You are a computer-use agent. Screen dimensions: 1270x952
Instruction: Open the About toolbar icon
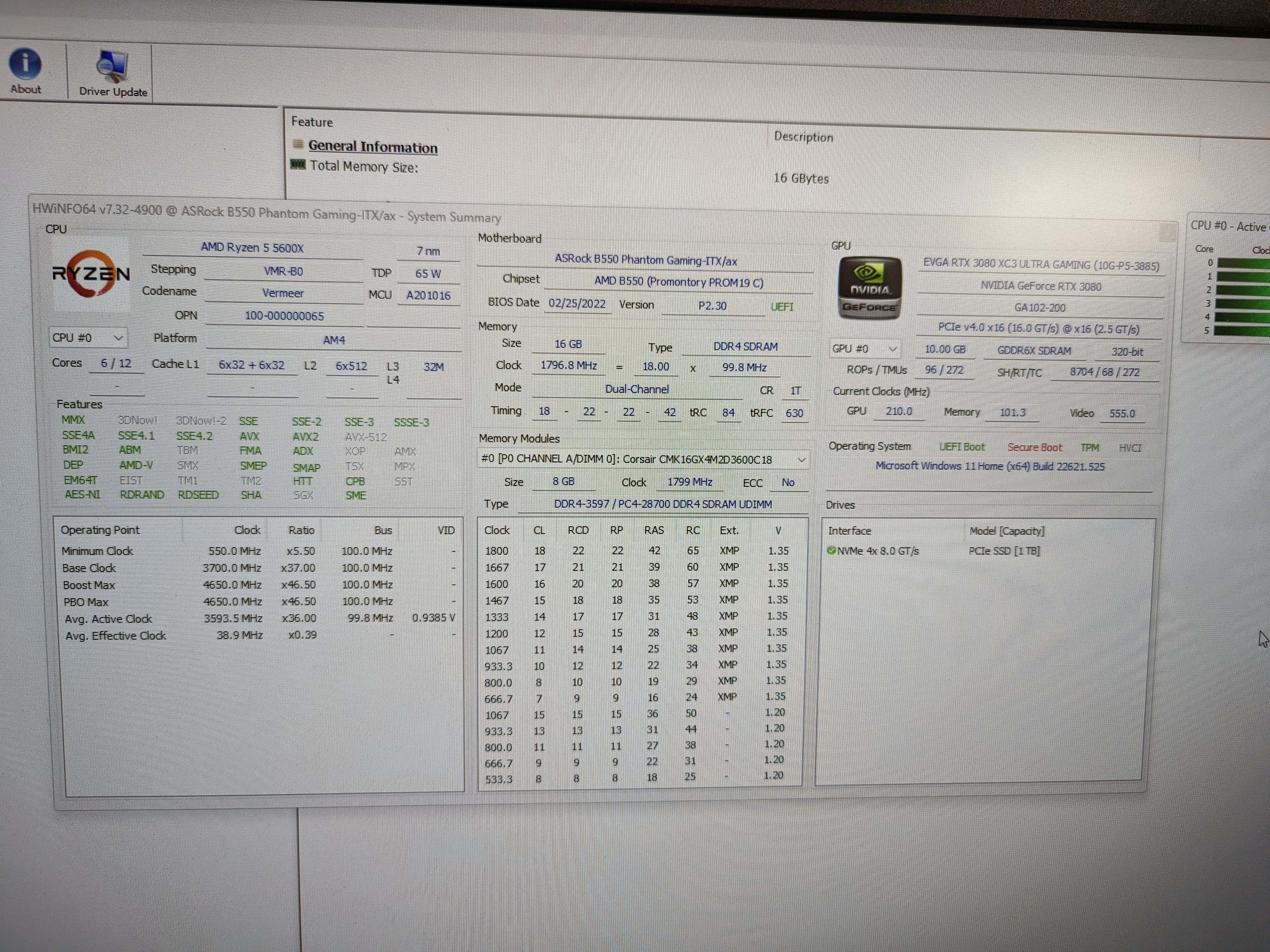[x=25, y=71]
